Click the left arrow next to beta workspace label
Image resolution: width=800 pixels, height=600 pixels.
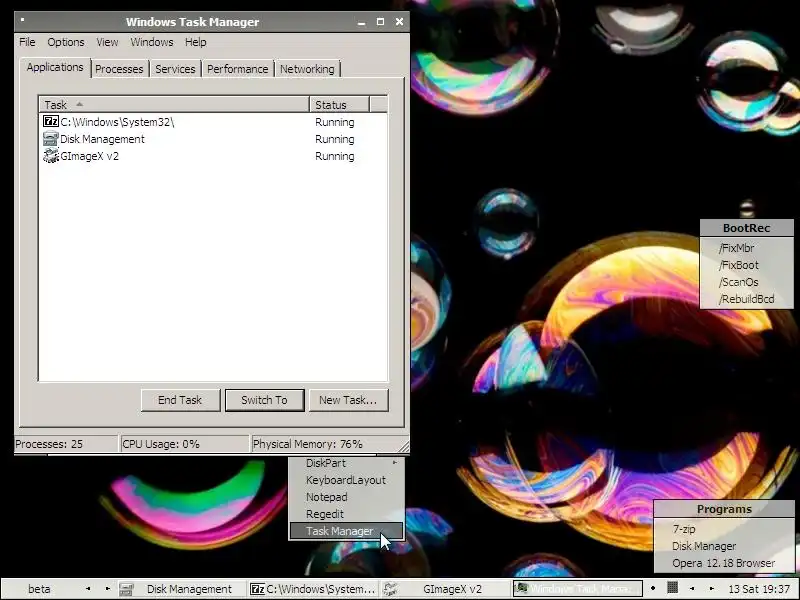click(88, 589)
